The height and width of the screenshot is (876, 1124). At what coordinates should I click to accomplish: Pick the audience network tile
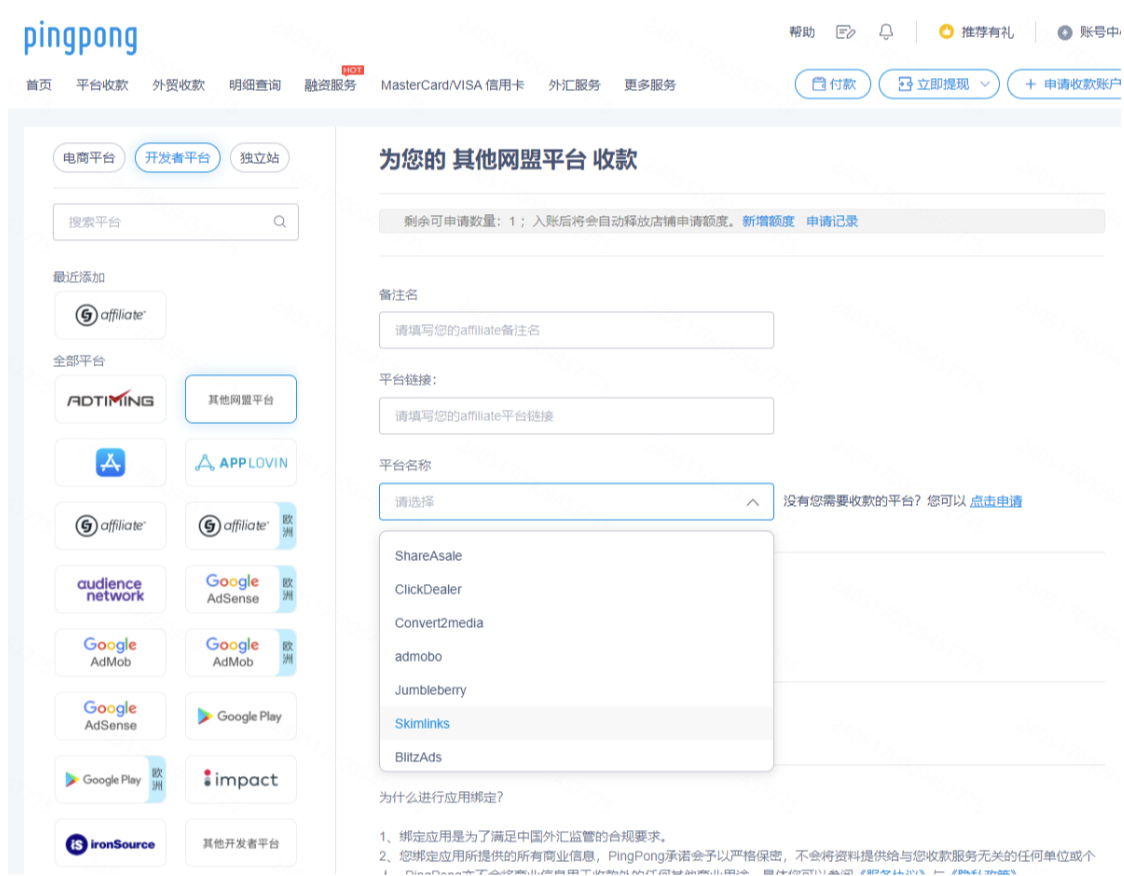coord(110,589)
